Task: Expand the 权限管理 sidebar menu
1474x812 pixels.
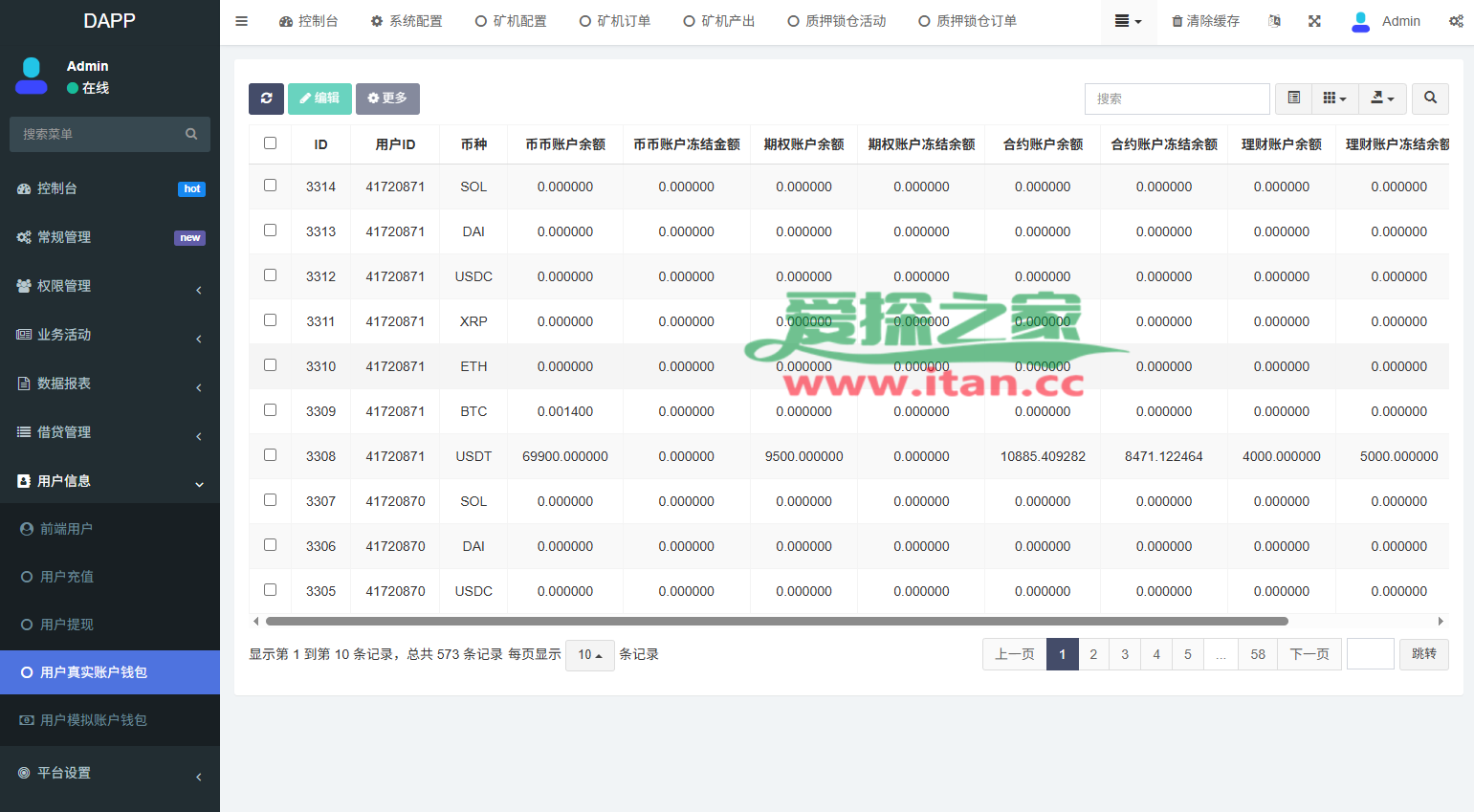Action: (110, 286)
